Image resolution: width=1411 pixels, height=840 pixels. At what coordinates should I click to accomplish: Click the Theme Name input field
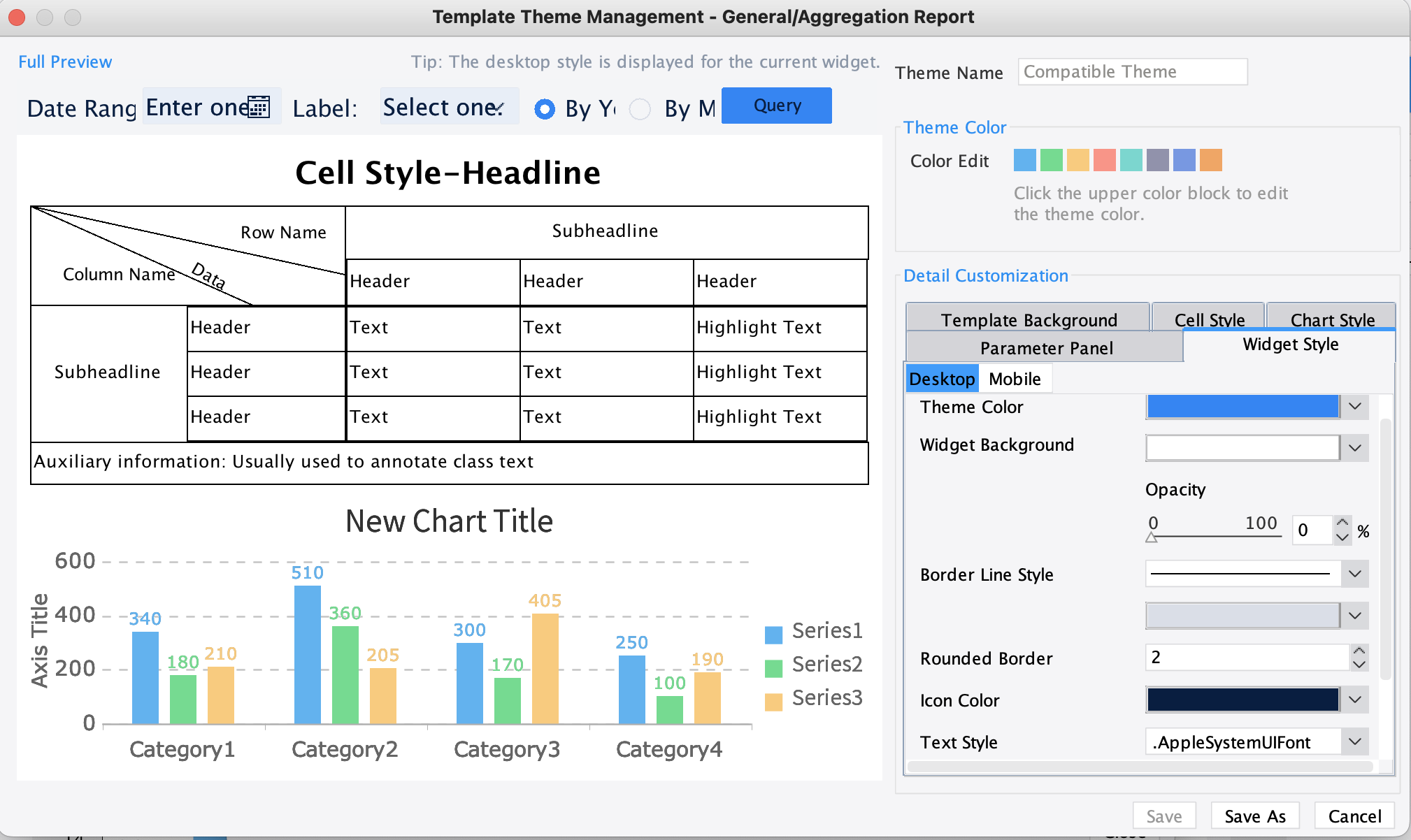[1133, 71]
